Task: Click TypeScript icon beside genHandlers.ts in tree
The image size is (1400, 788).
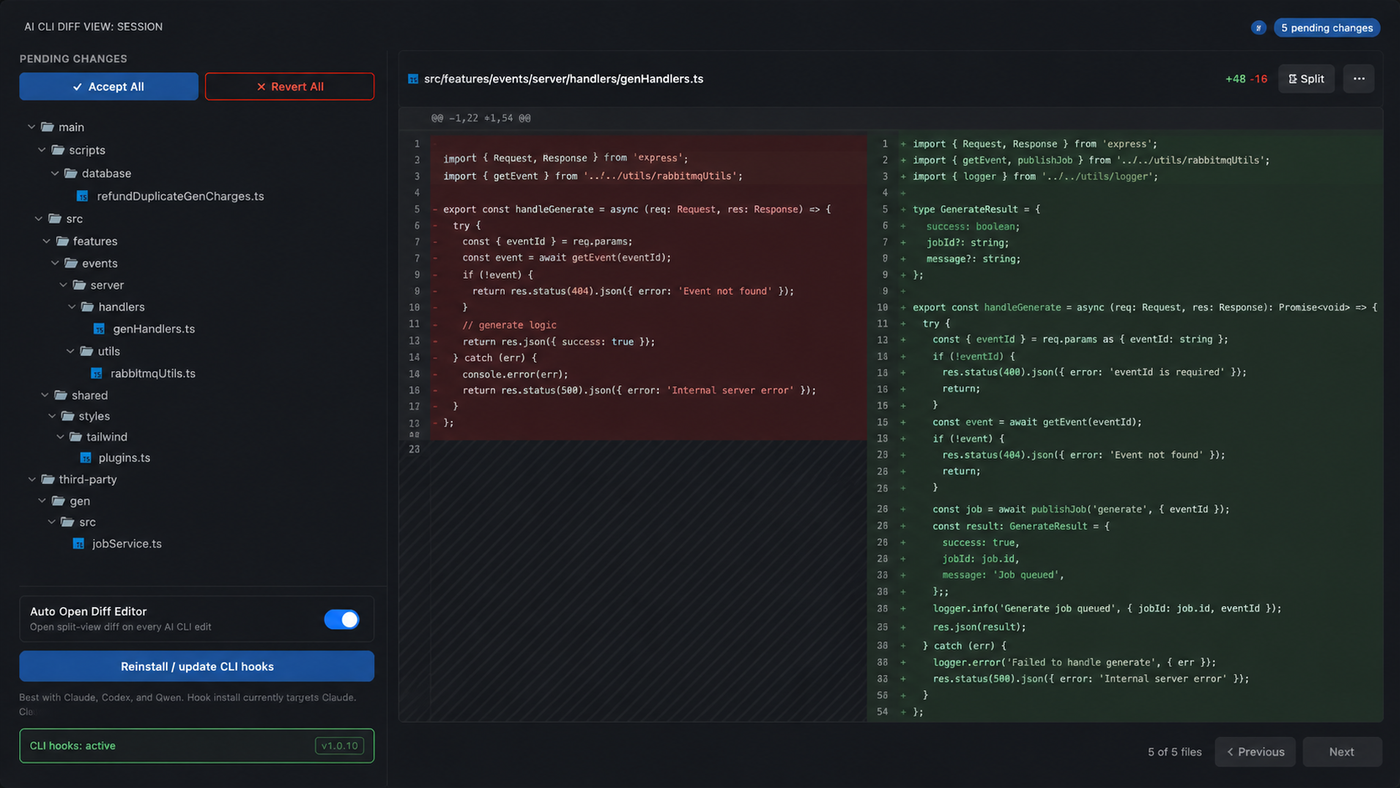Action: 99,329
